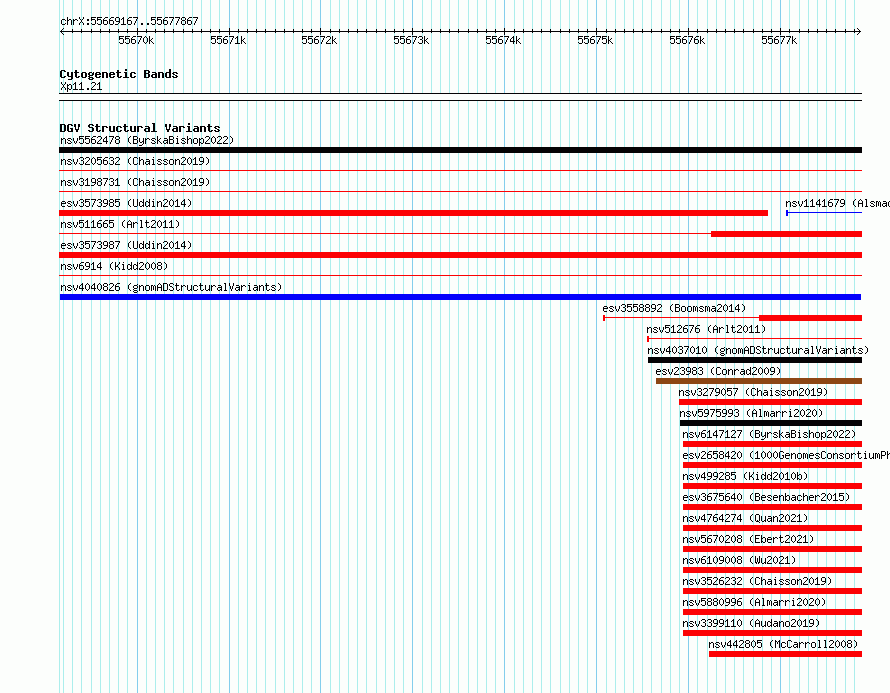Click the ruler's right end arrow

pyautogui.click(x=859, y=31)
